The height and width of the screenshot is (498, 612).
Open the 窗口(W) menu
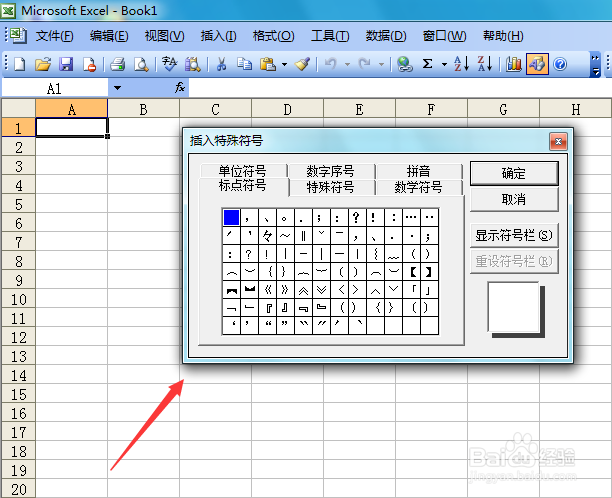(x=445, y=36)
